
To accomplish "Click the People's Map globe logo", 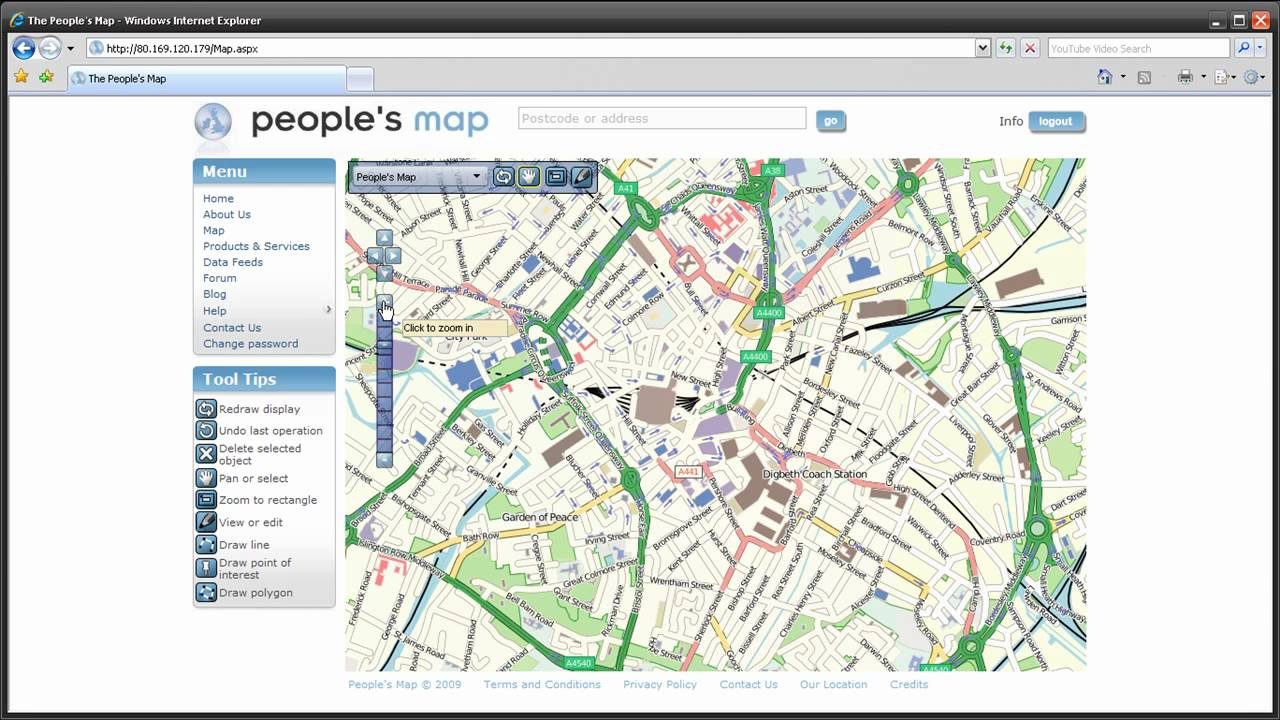I will click(x=213, y=122).
